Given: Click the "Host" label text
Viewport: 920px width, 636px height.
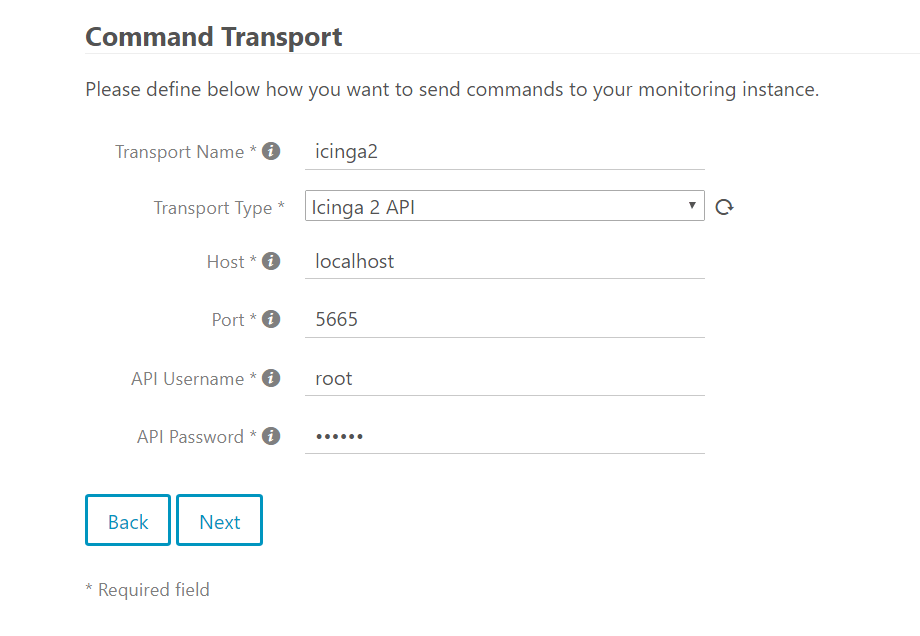Looking at the screenshot, I should pos(225,262).
